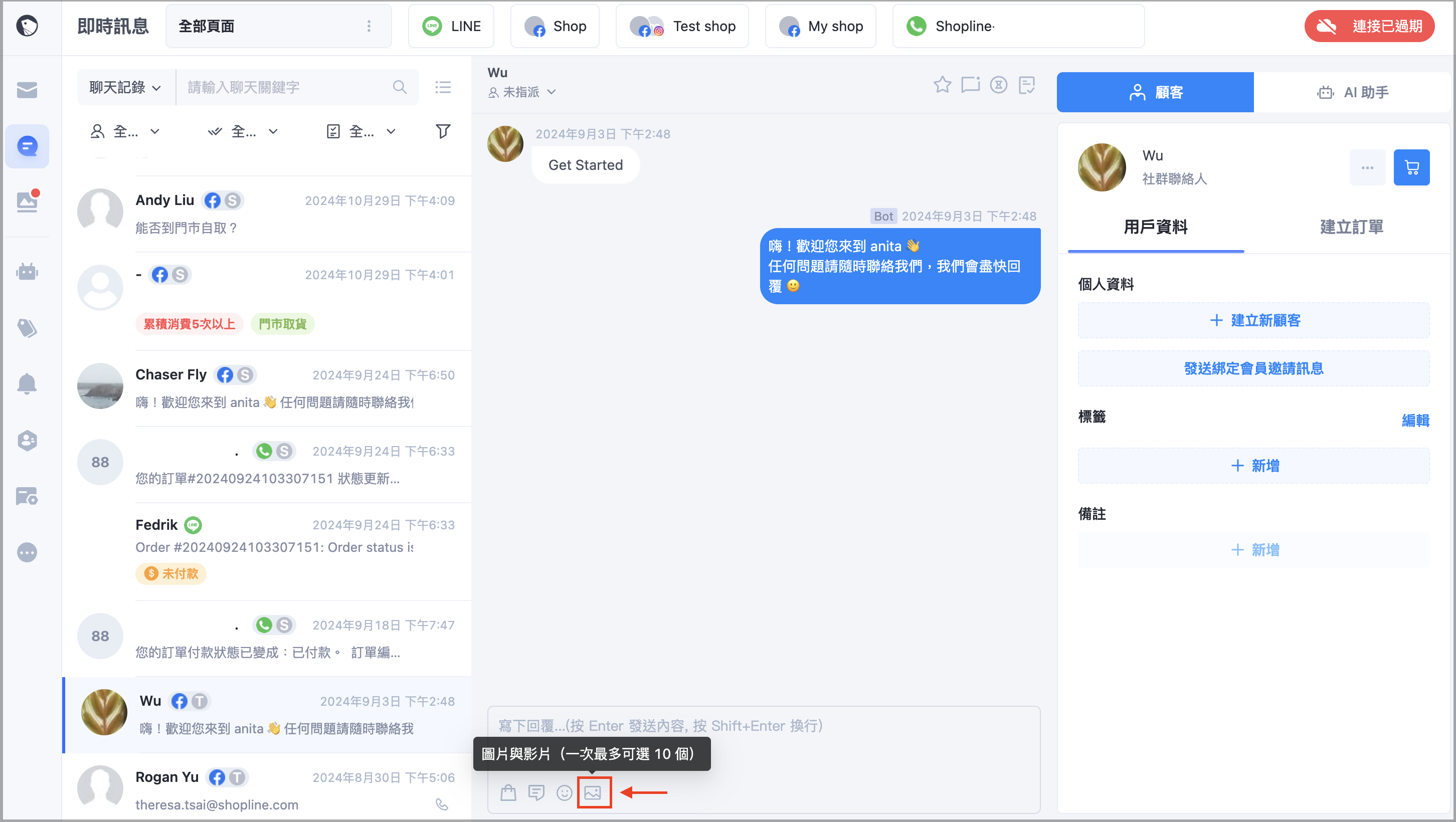Viewport: 1456px width, 822px height.
Task: Mark conversation unread with message icon
Action: 971,85
